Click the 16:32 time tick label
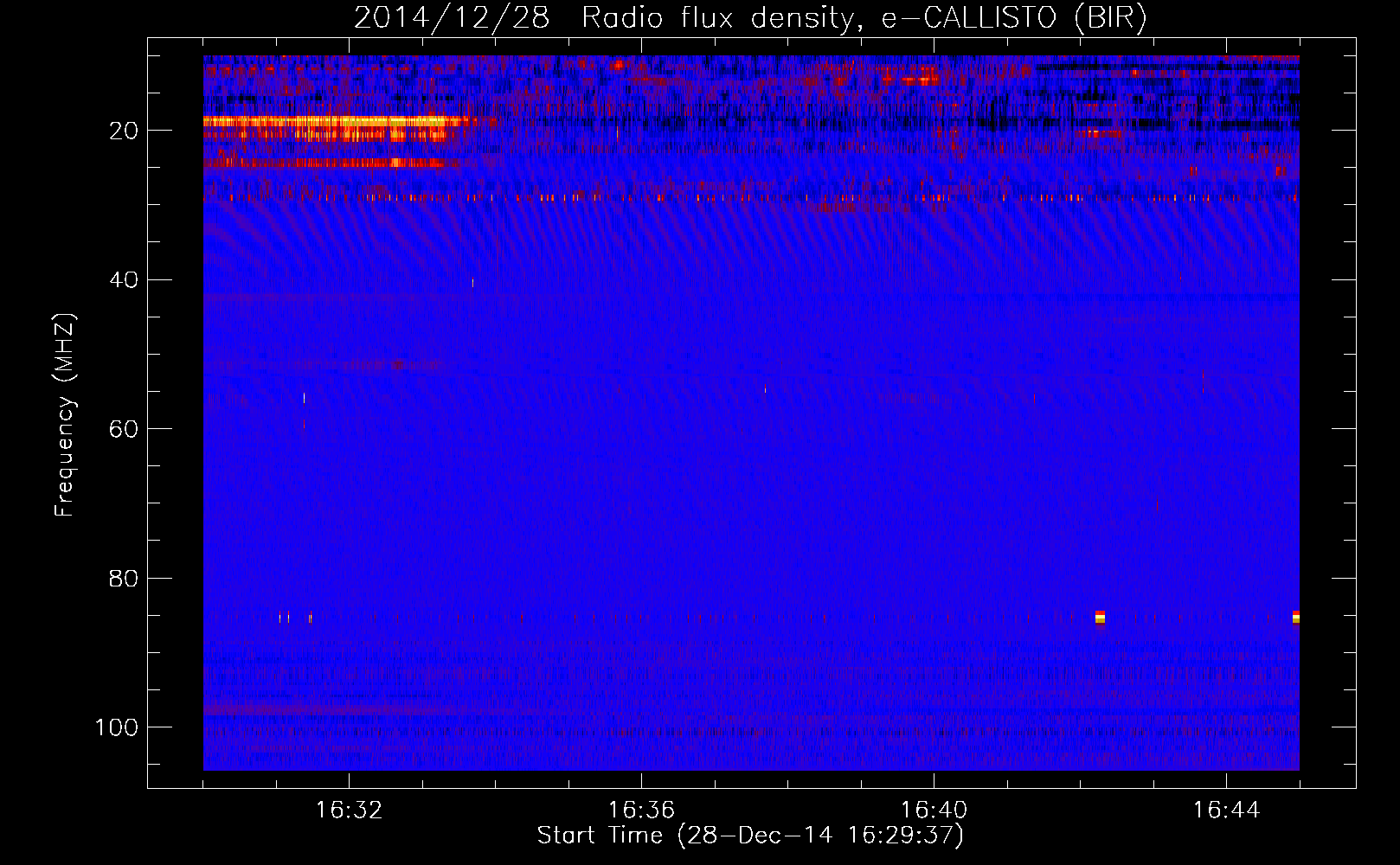The image size is (1400, 865). point(350,811)
